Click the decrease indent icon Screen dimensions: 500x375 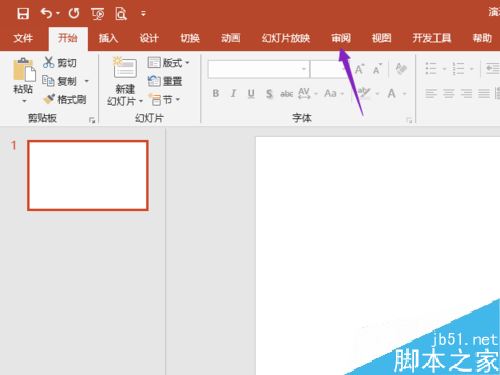[492, 69]
